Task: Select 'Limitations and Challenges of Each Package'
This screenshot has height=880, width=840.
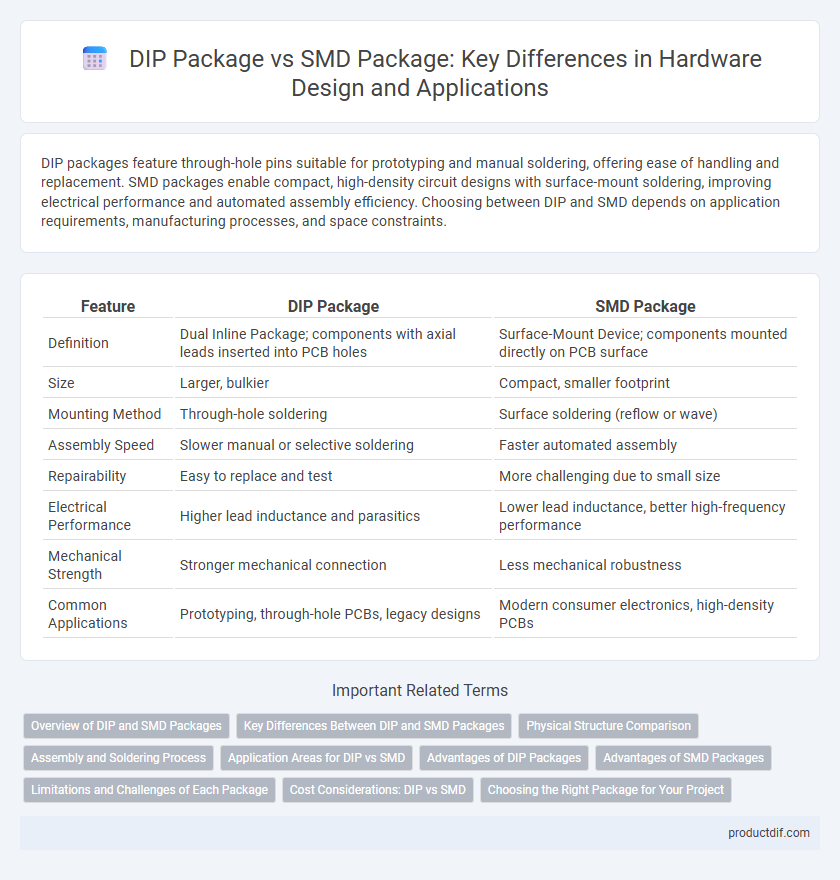Action: pyautogui.click(x=149, y=790)
